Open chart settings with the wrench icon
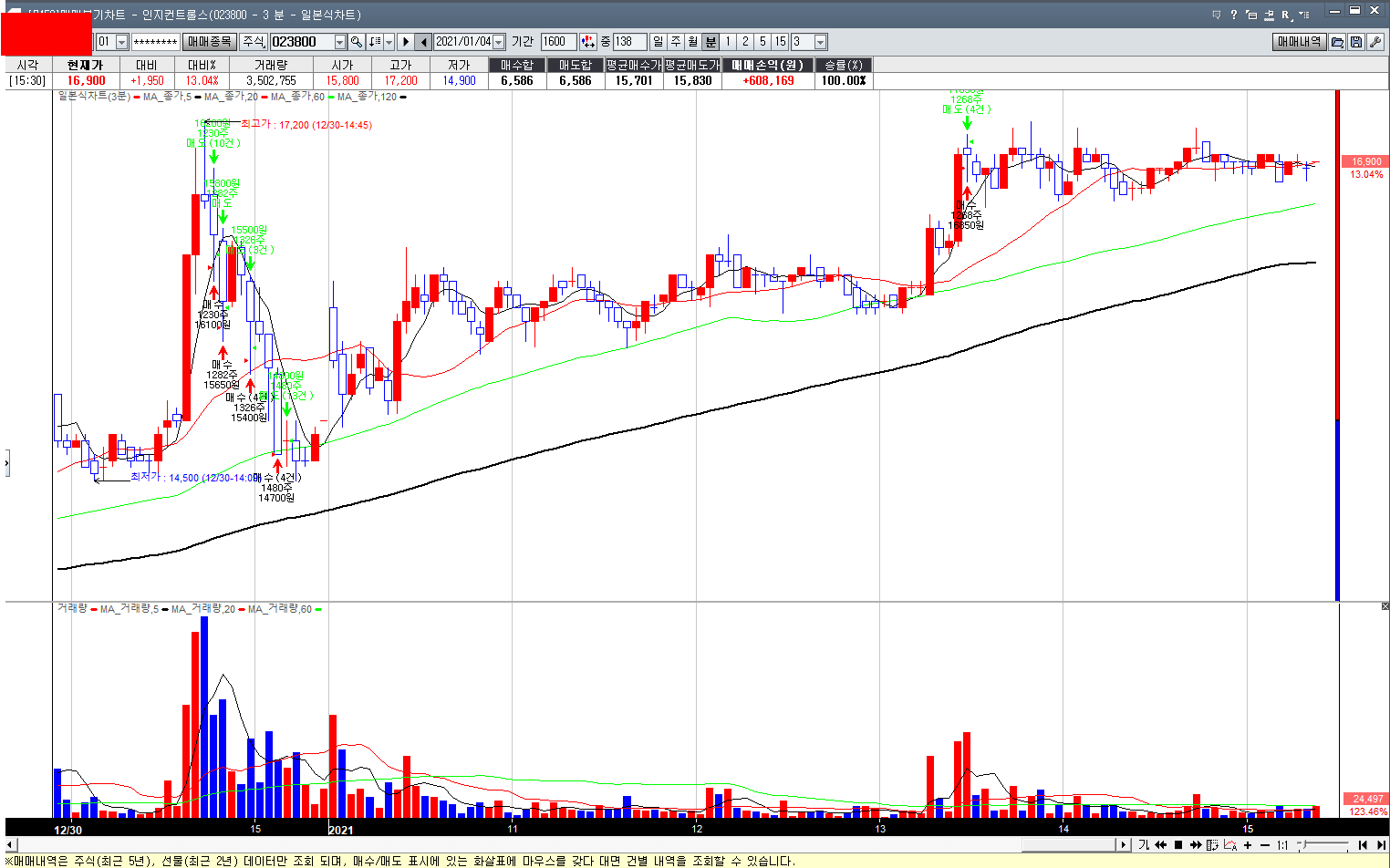This screenshot has height=868, width=1390. tap(1375, 42)
